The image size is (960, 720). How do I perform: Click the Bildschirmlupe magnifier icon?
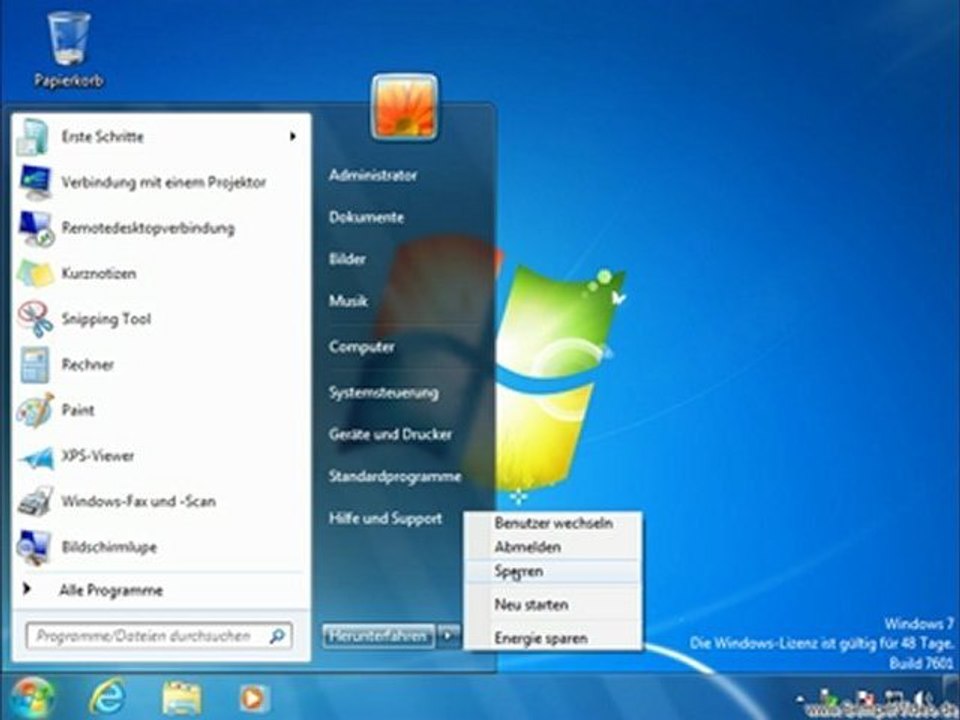[x=34, y=547]
